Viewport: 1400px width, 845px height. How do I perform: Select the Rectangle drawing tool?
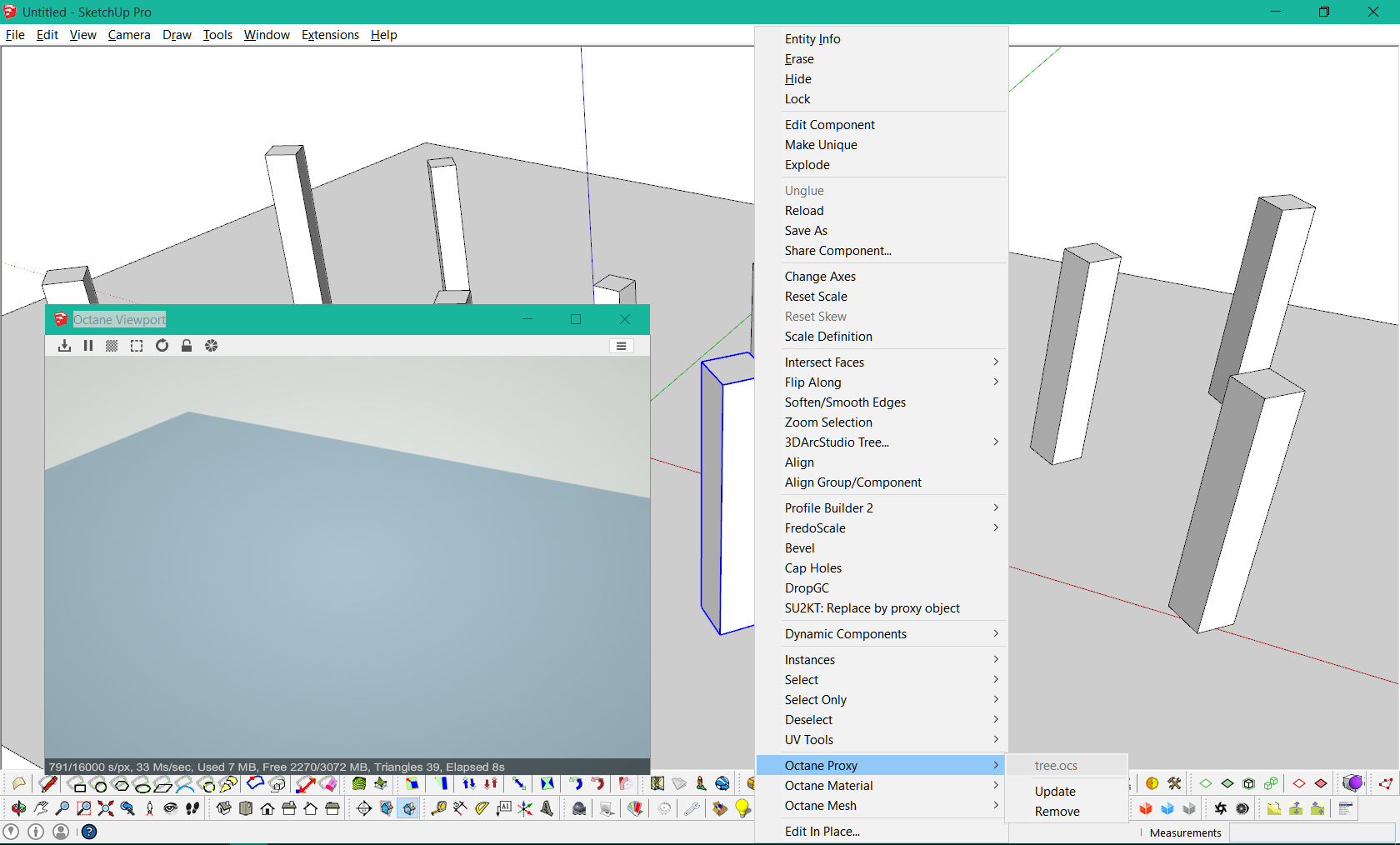click(x=79, y=784)
